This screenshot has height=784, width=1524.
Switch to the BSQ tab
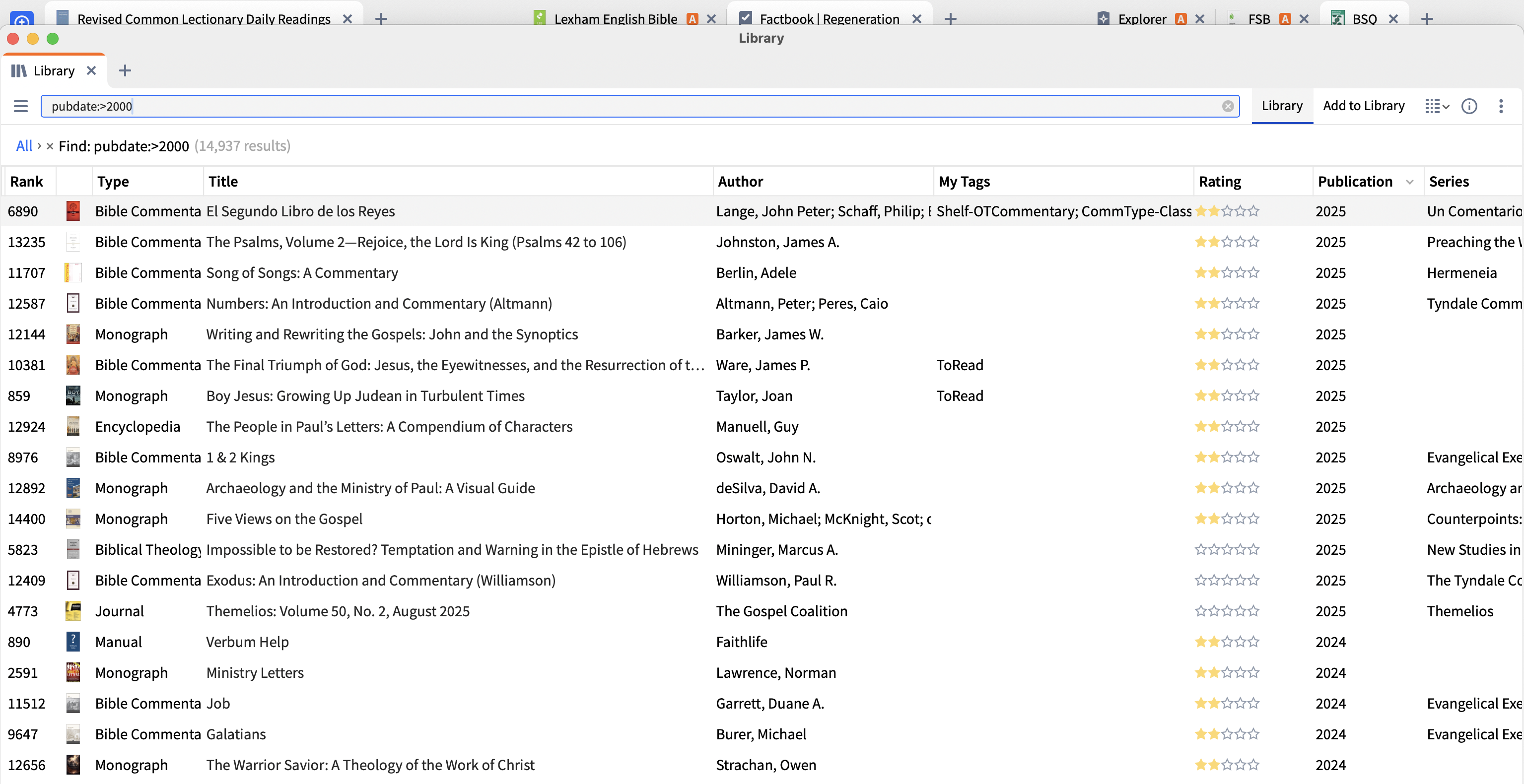pyautogui.click(x=1364, y=19)
